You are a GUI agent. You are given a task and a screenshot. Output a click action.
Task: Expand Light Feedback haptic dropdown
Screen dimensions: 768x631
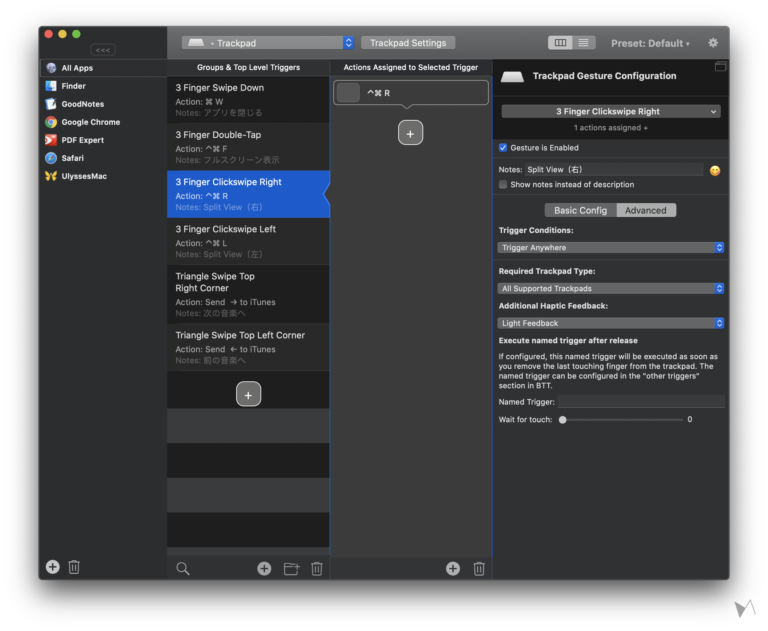tap(611, 323)
